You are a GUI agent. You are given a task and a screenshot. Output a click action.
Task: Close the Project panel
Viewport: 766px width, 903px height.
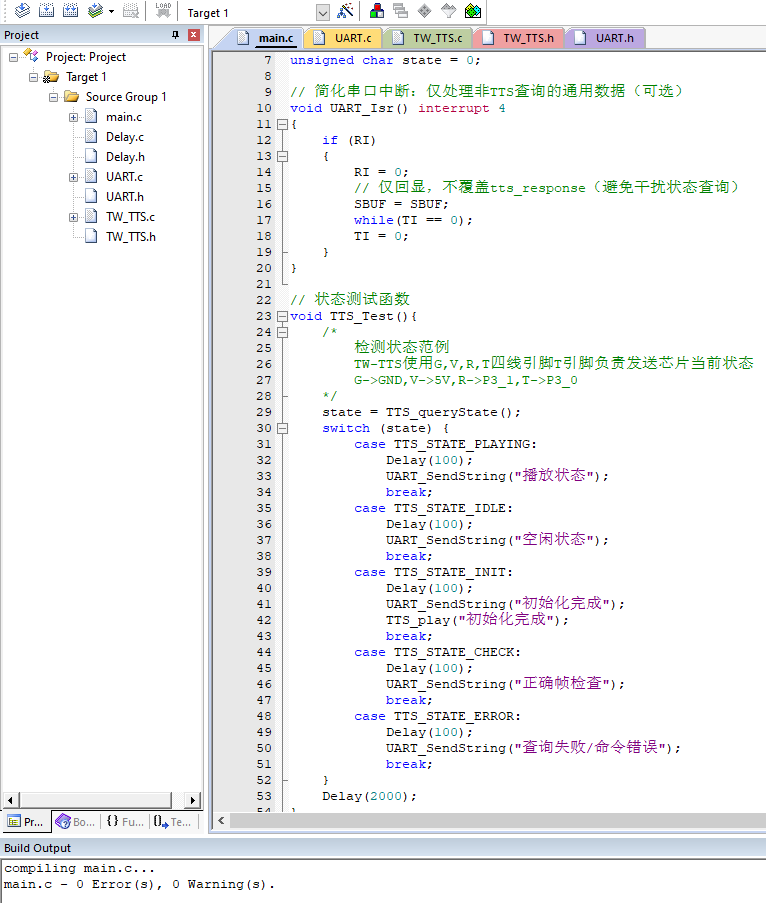[193, 35]
